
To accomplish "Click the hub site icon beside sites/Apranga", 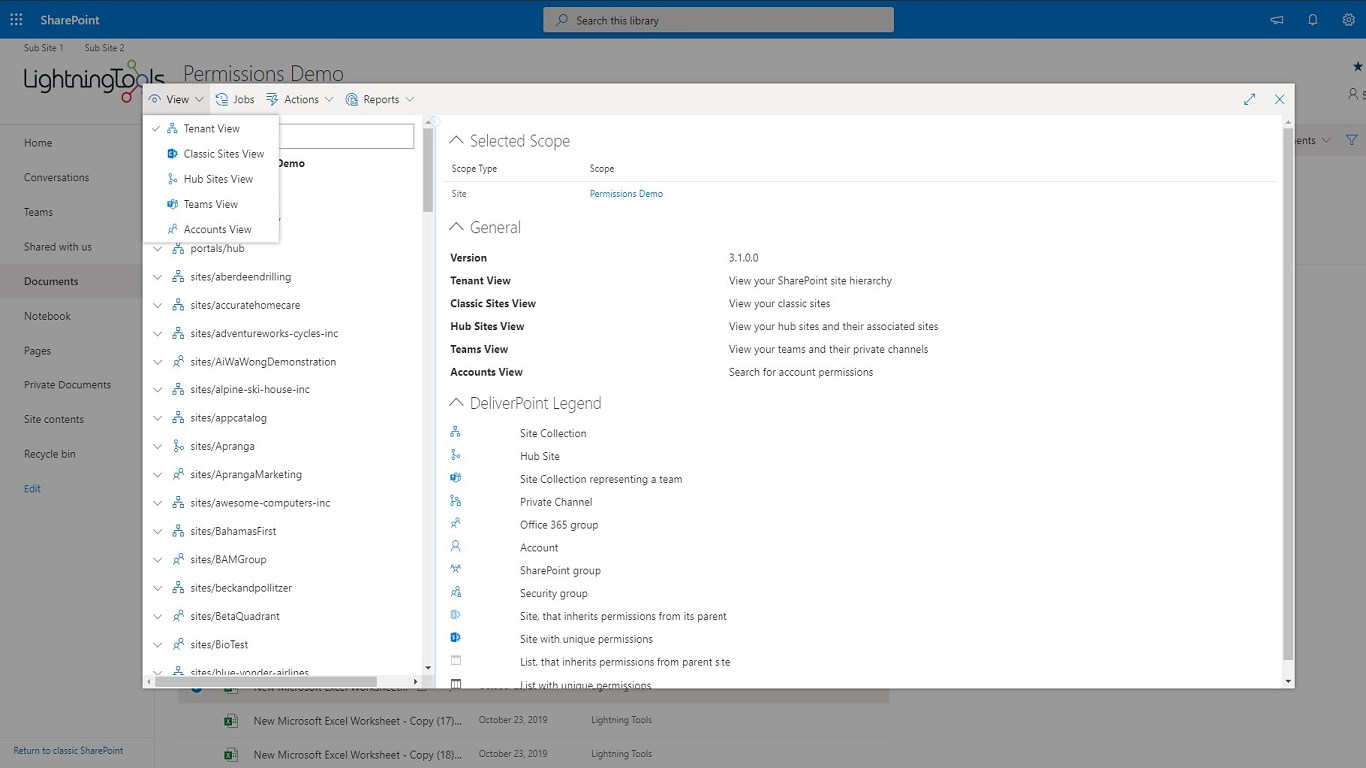I will 178,446.
